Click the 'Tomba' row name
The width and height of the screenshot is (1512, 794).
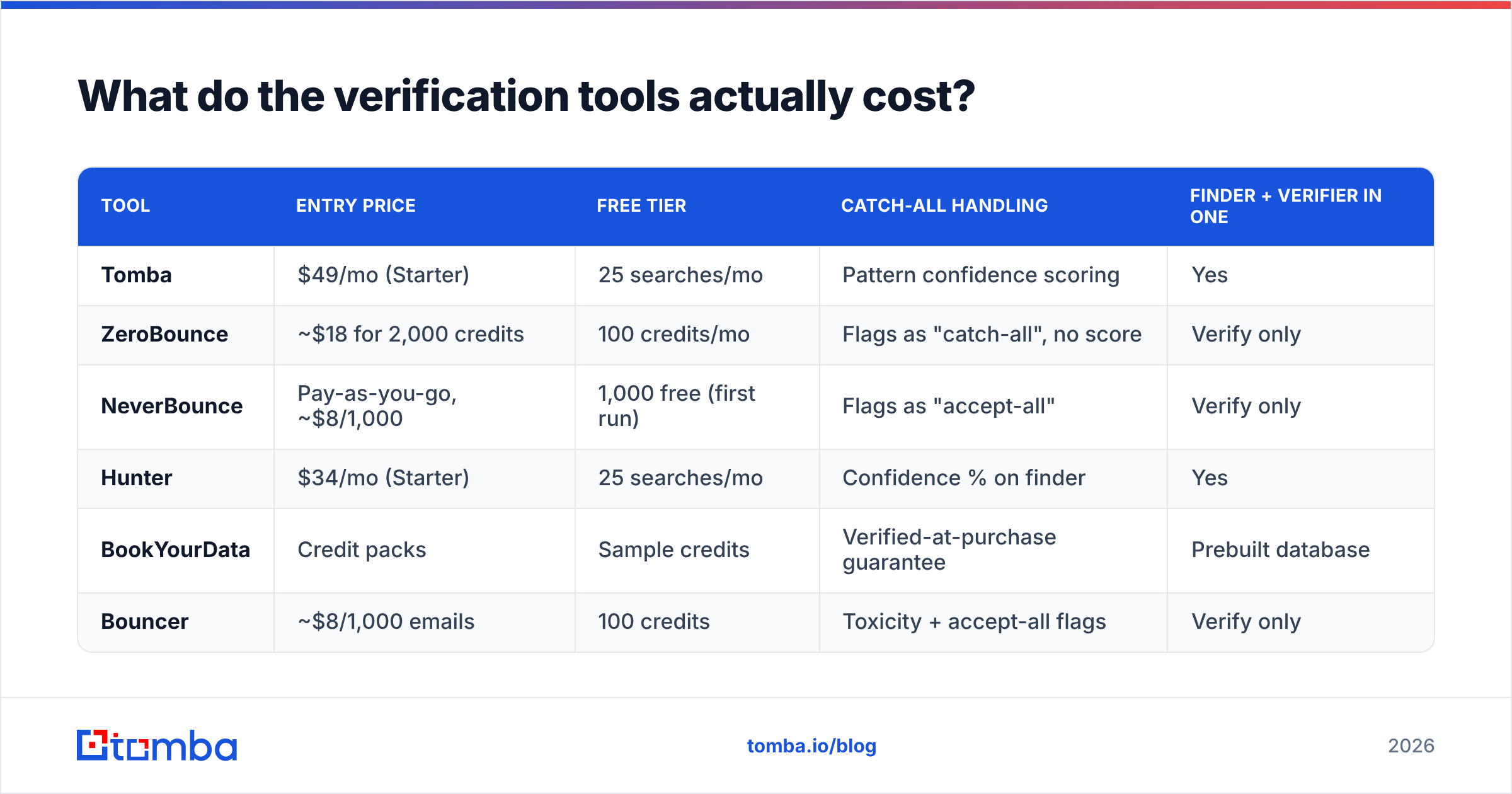click(137, 275)
